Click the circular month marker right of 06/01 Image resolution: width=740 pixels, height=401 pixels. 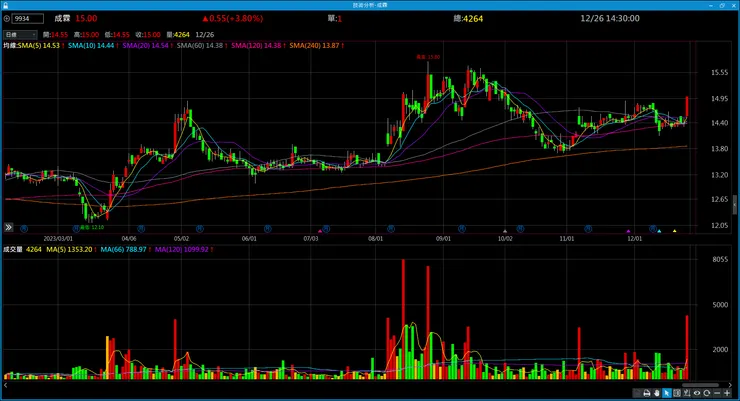coord(268,229)
